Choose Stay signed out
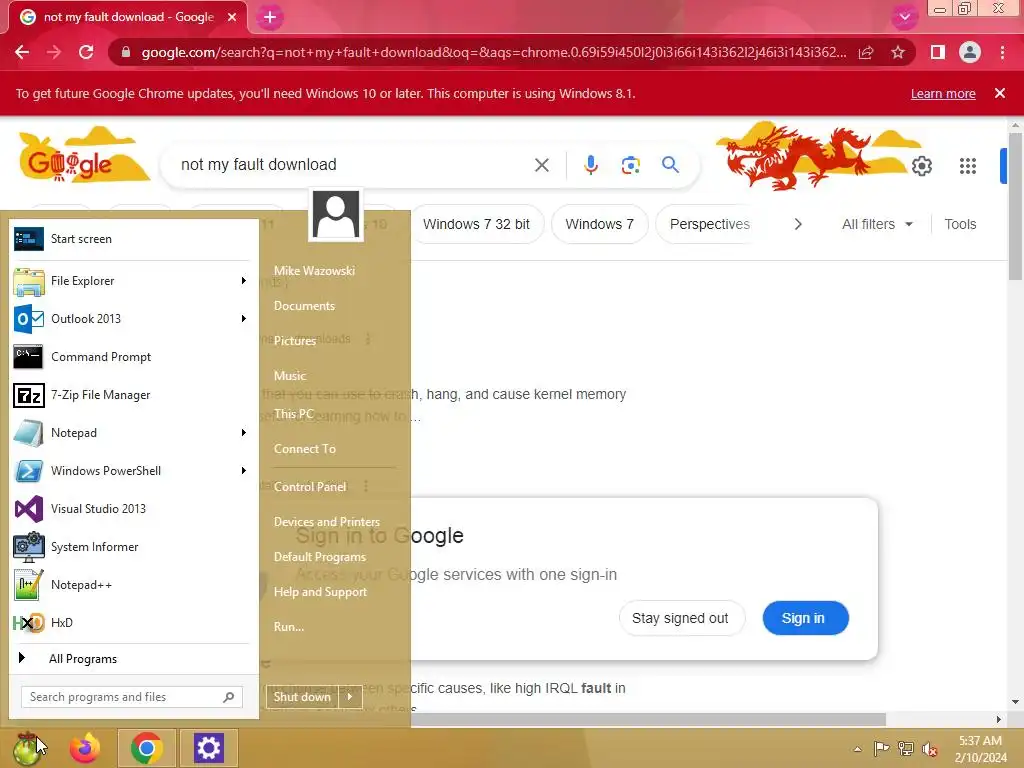Image resolution: width=1024 pixels, height=768 pixels. click(680, 618)
